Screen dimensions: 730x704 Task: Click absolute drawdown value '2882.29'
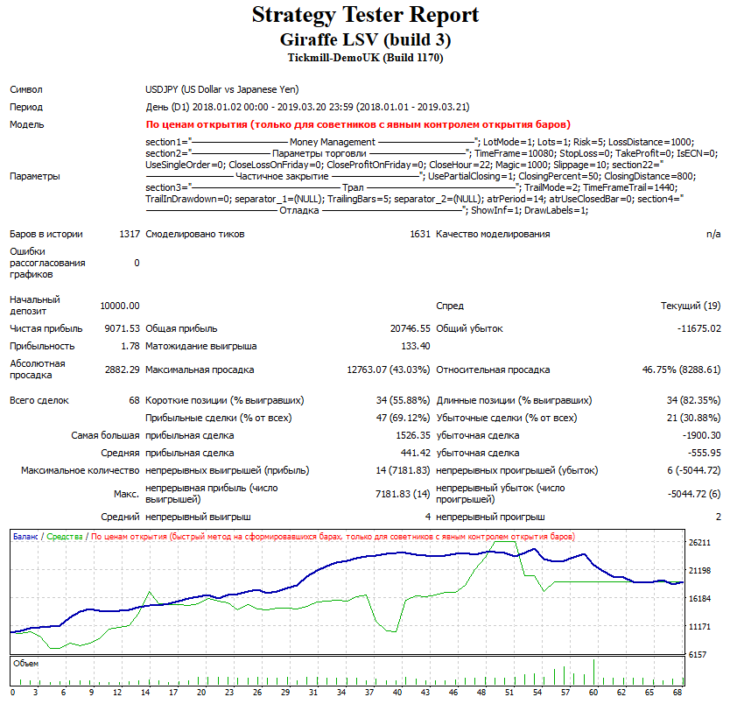pyautogui.click(x=122, y=370)
